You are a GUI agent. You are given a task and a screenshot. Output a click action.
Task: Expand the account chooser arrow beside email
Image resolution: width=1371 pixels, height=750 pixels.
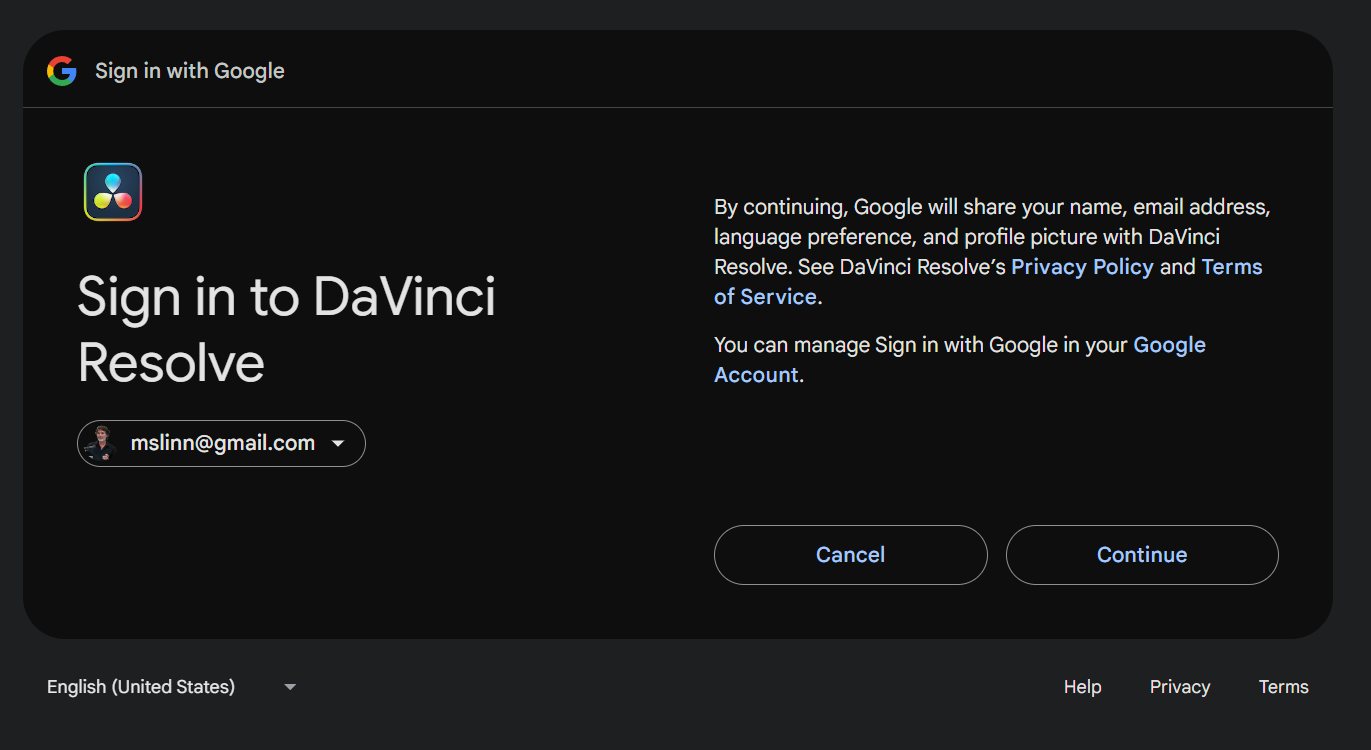338,444
